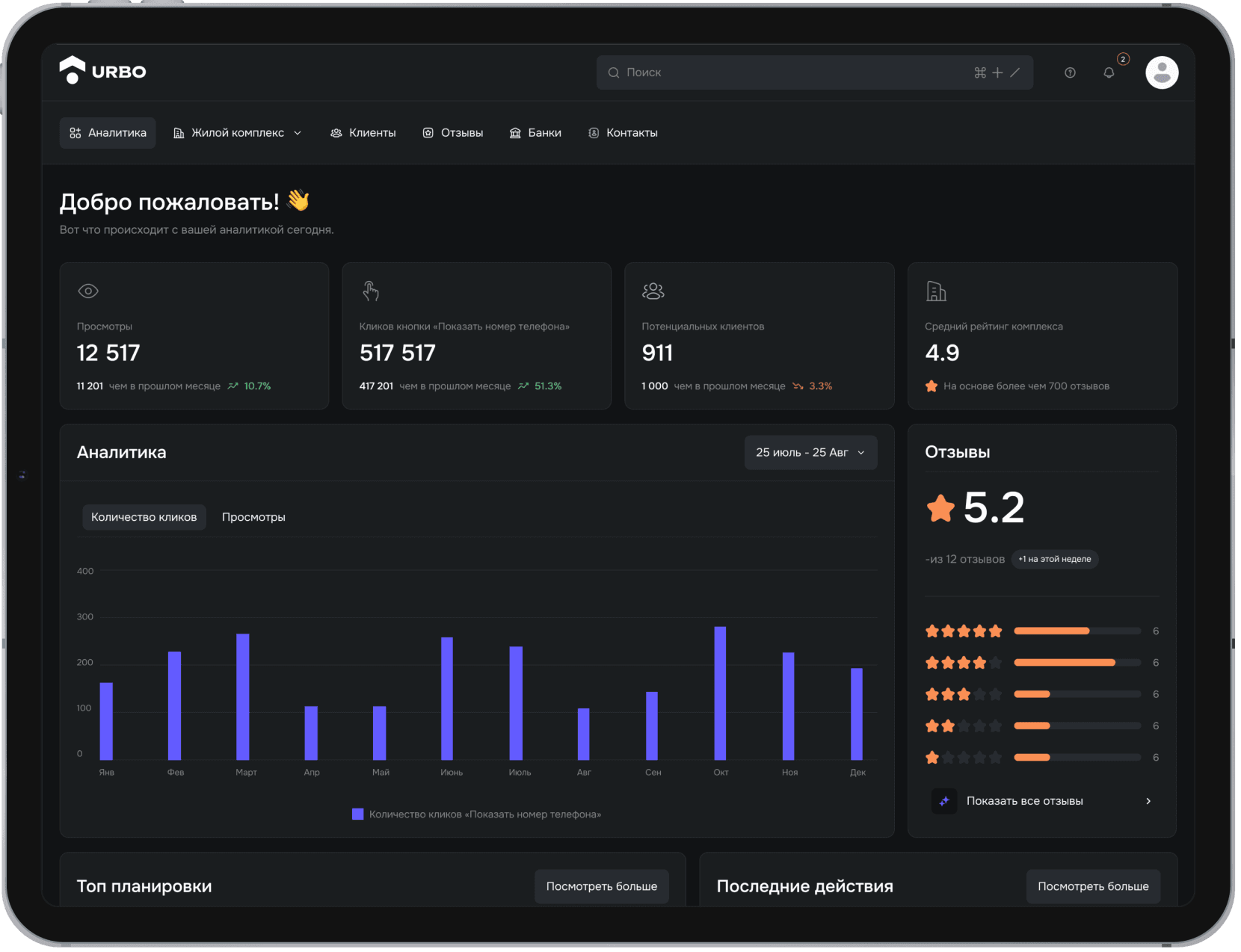Click the search magnifier icon
1241x952 pixels.
614,72
